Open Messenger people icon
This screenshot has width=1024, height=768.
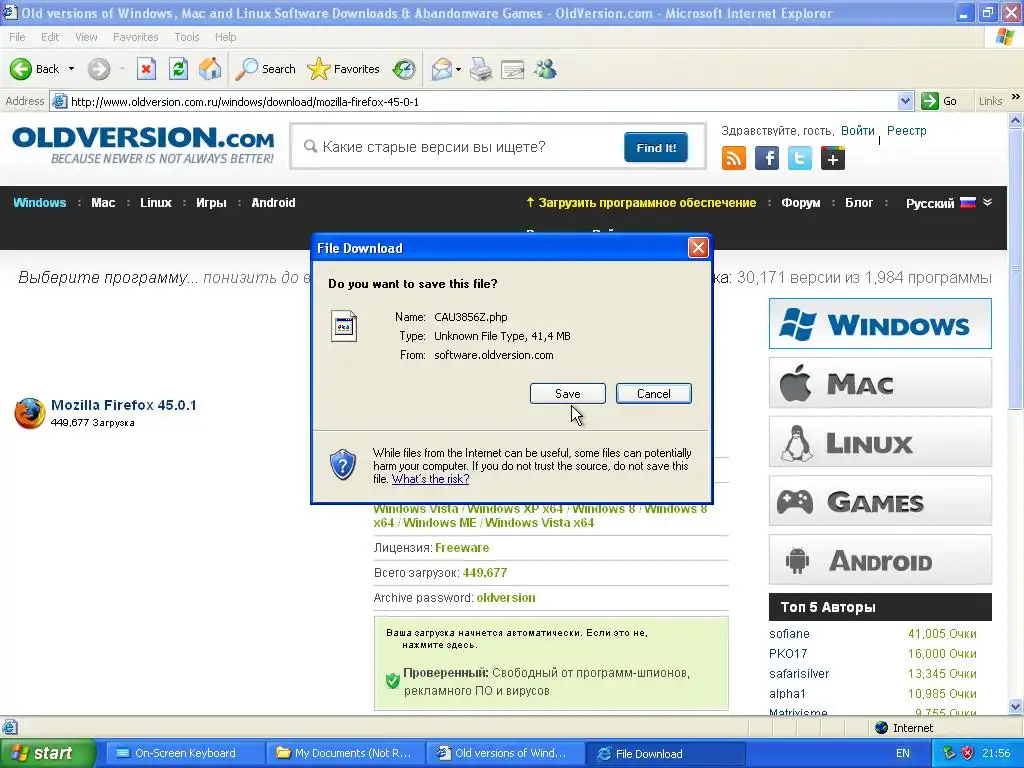coord(545,69)
